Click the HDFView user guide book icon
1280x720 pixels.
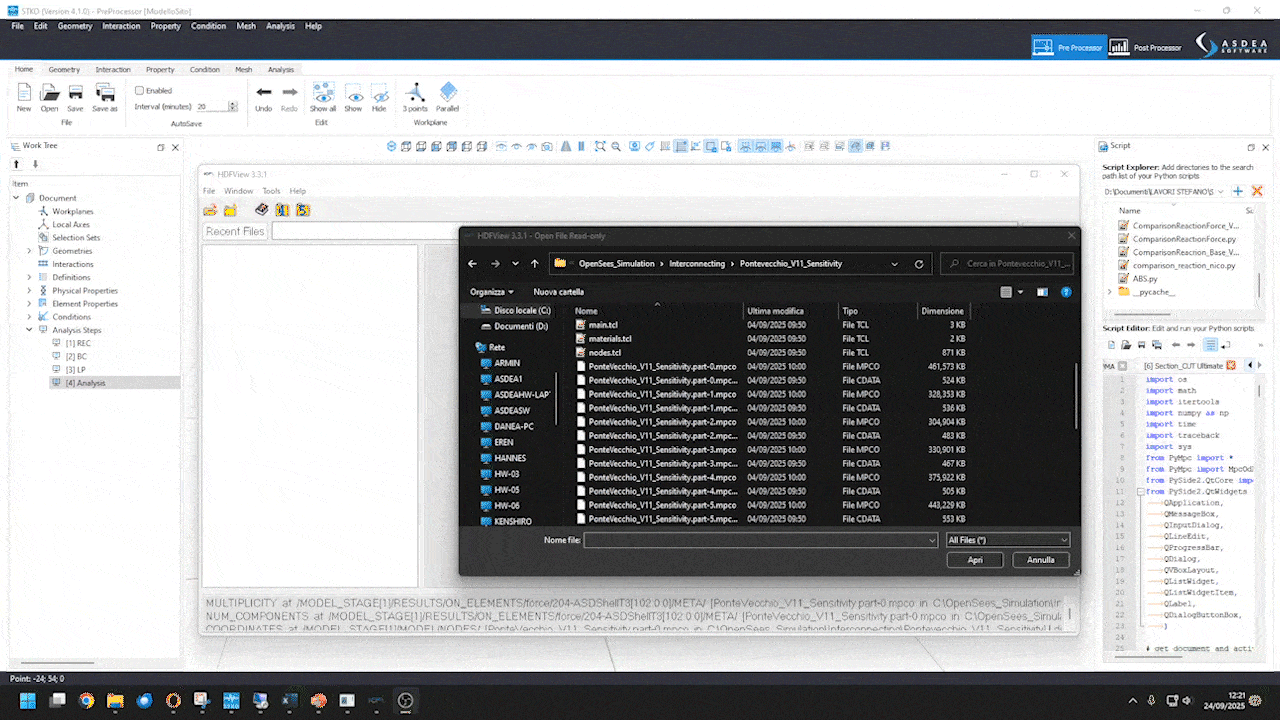pyautogui.click(x=262, y=210)
